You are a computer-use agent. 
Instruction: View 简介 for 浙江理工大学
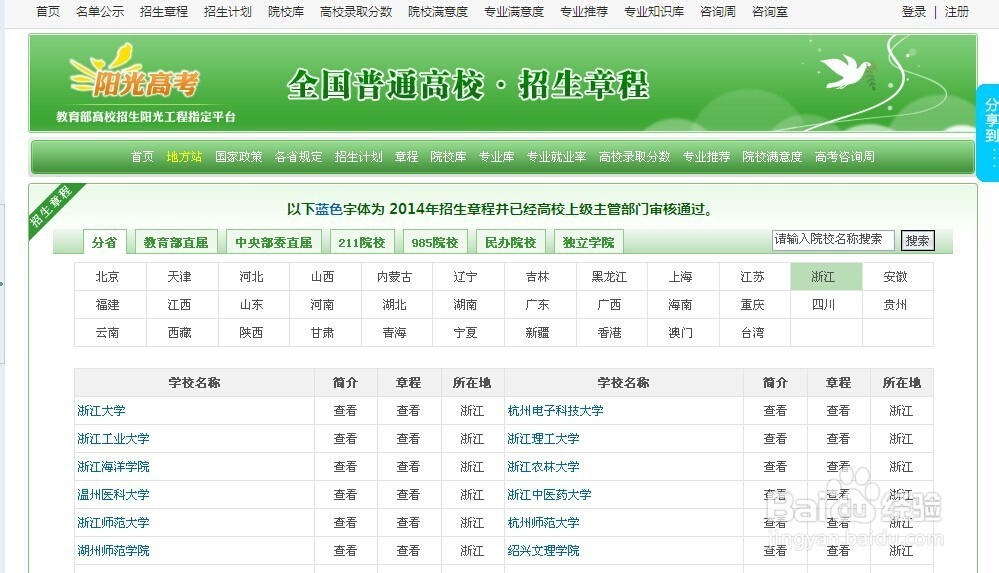click(775, 439)
